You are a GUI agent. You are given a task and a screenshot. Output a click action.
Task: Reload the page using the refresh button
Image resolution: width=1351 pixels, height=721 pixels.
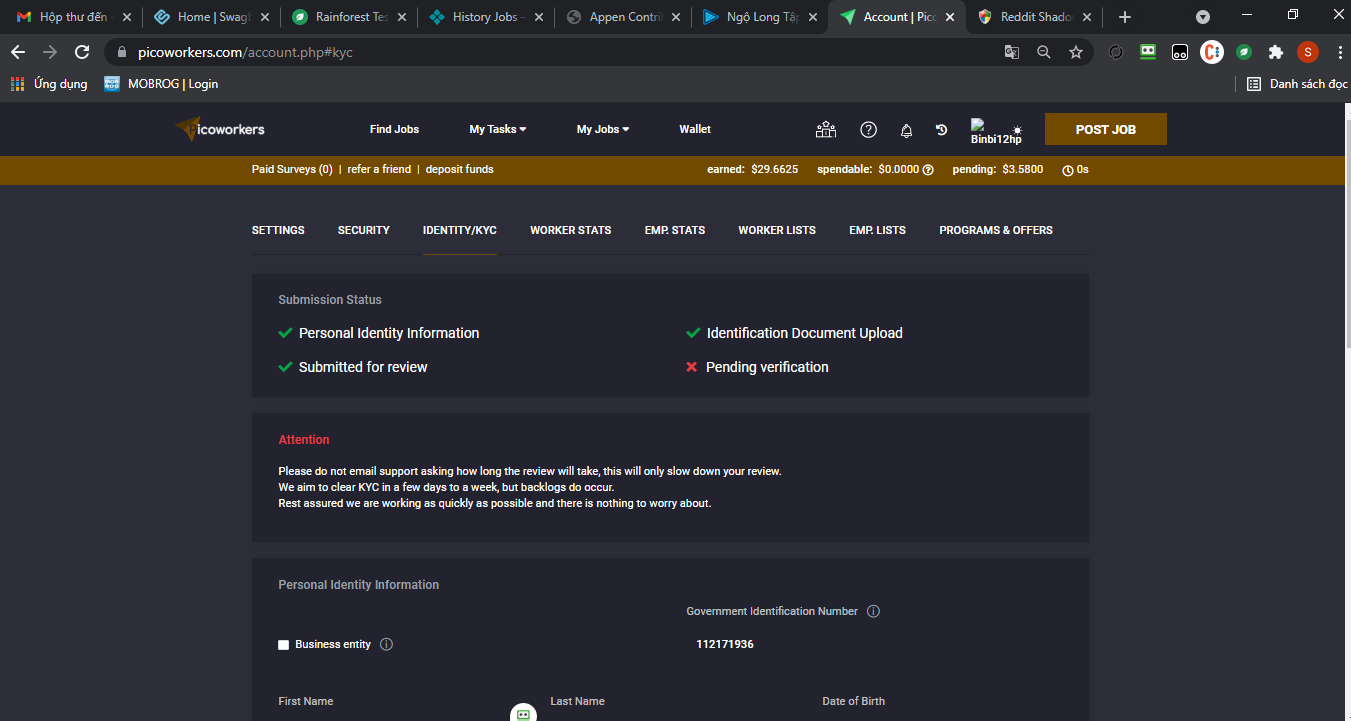pyautogui.click(x=82, y=52)
